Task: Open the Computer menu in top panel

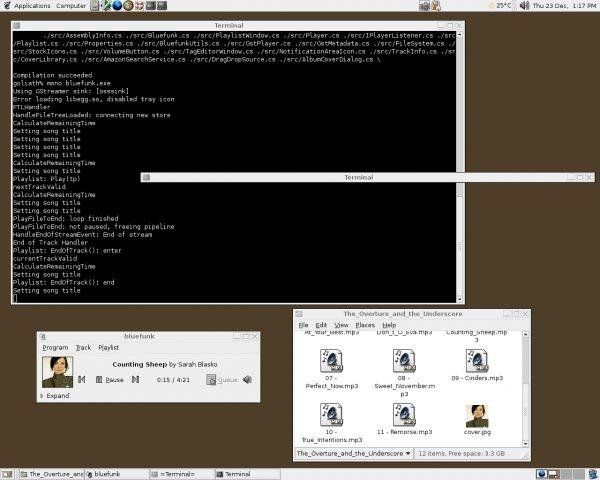Action: (71, 6)
